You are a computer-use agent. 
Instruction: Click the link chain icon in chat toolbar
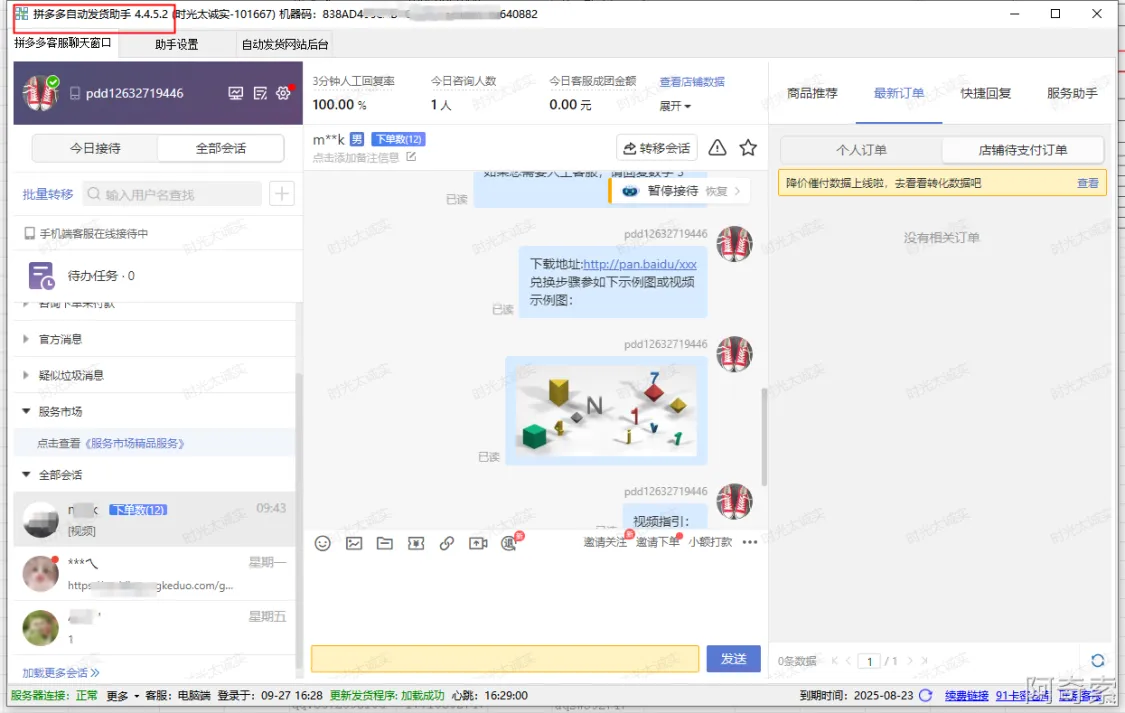(447, 543)
